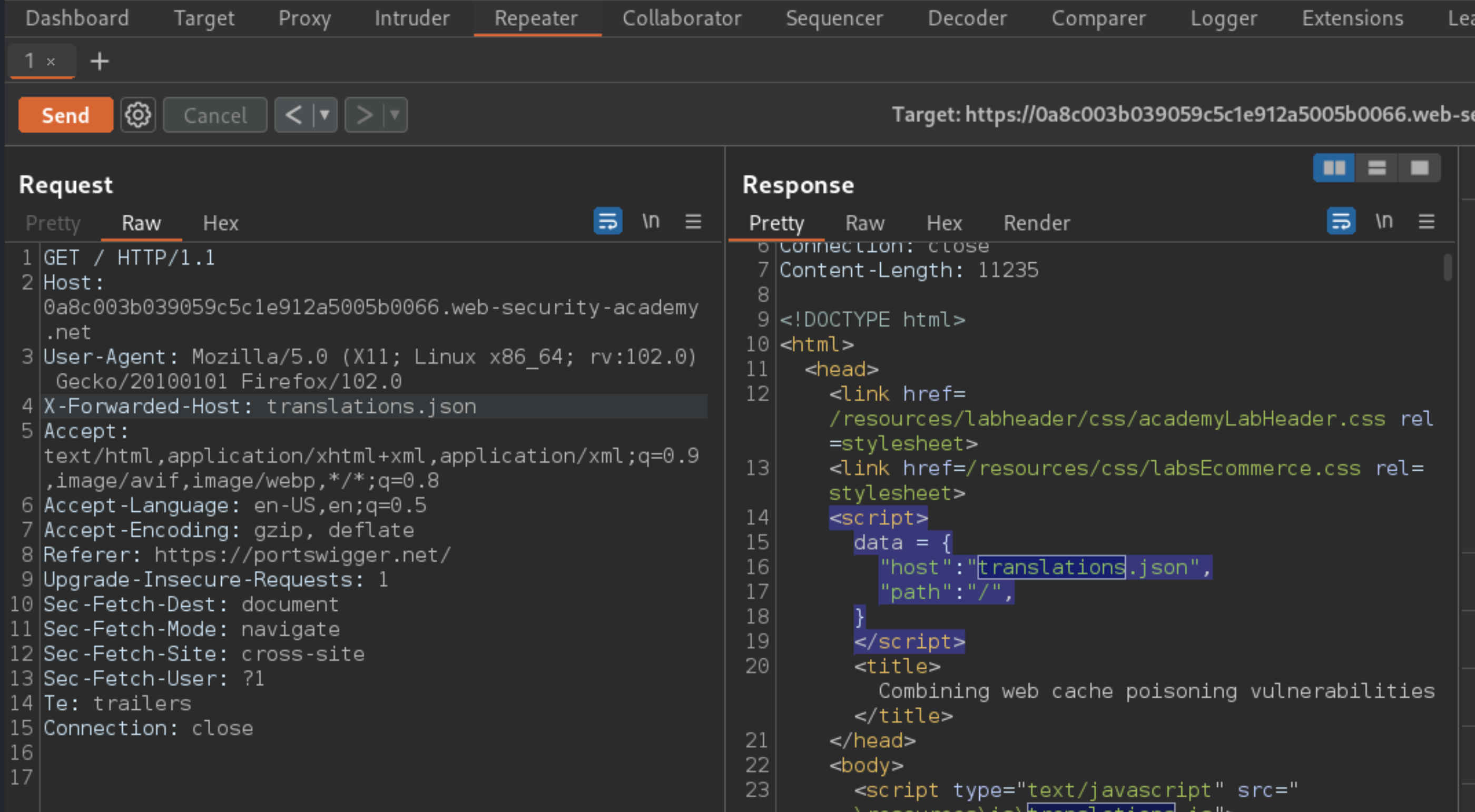Switch to the Target tab
The image size is (1475, 812).
tap(204, 18)
